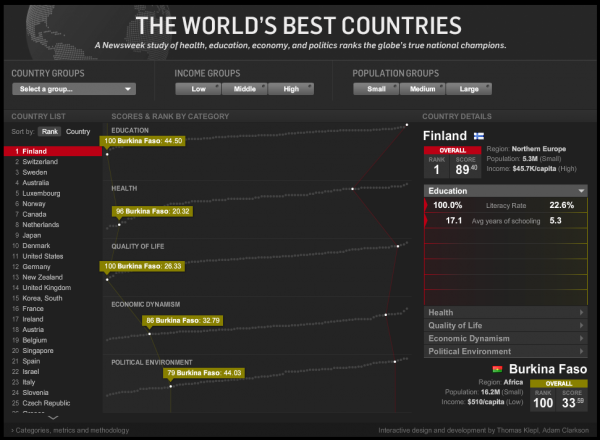Select Germany in the country list

pyautogui.click(x=53, y=267)
